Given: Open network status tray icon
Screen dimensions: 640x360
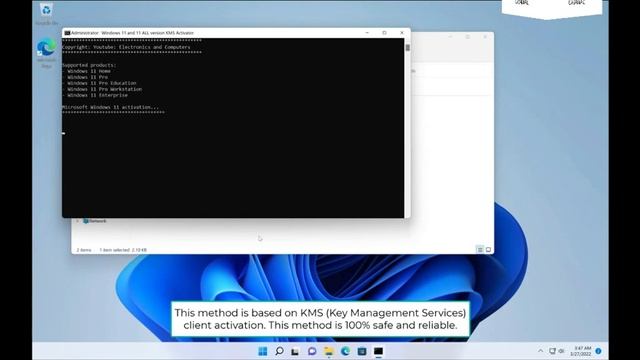Looking at the screenshot, I should [552, 351].
